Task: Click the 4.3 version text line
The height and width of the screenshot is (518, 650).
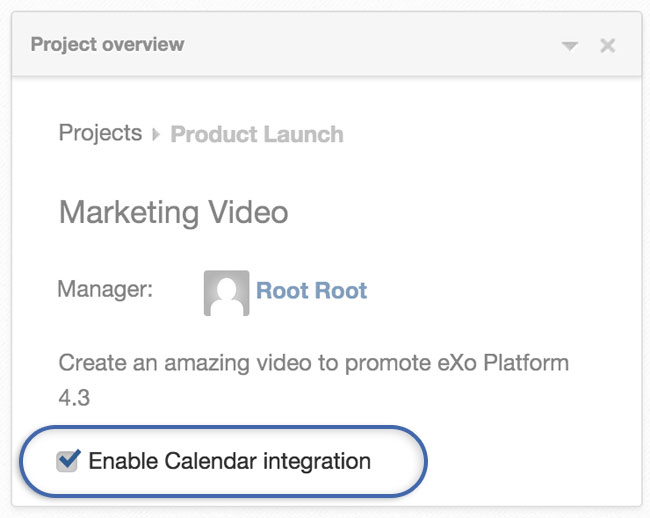Action: 74,398
